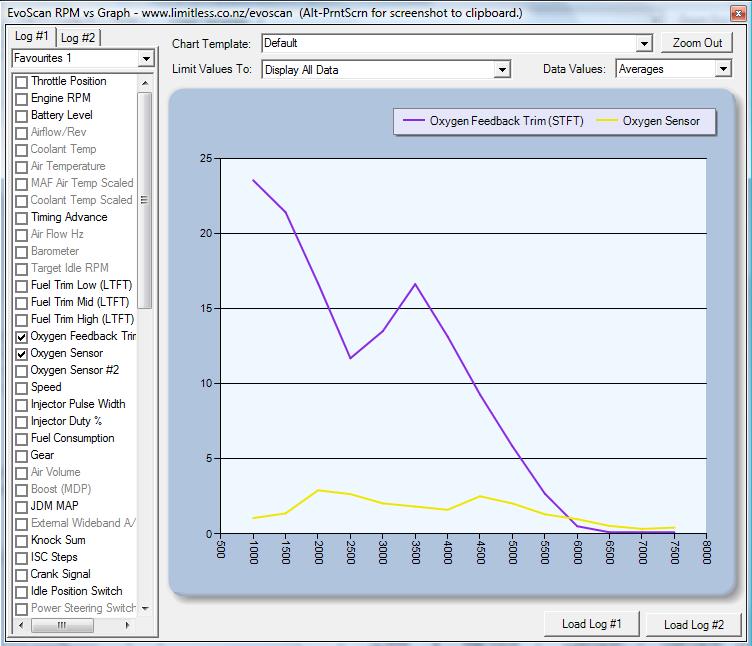Tick the Coolant Temp Scaled checkbox
752x646 pixels.
21,201
